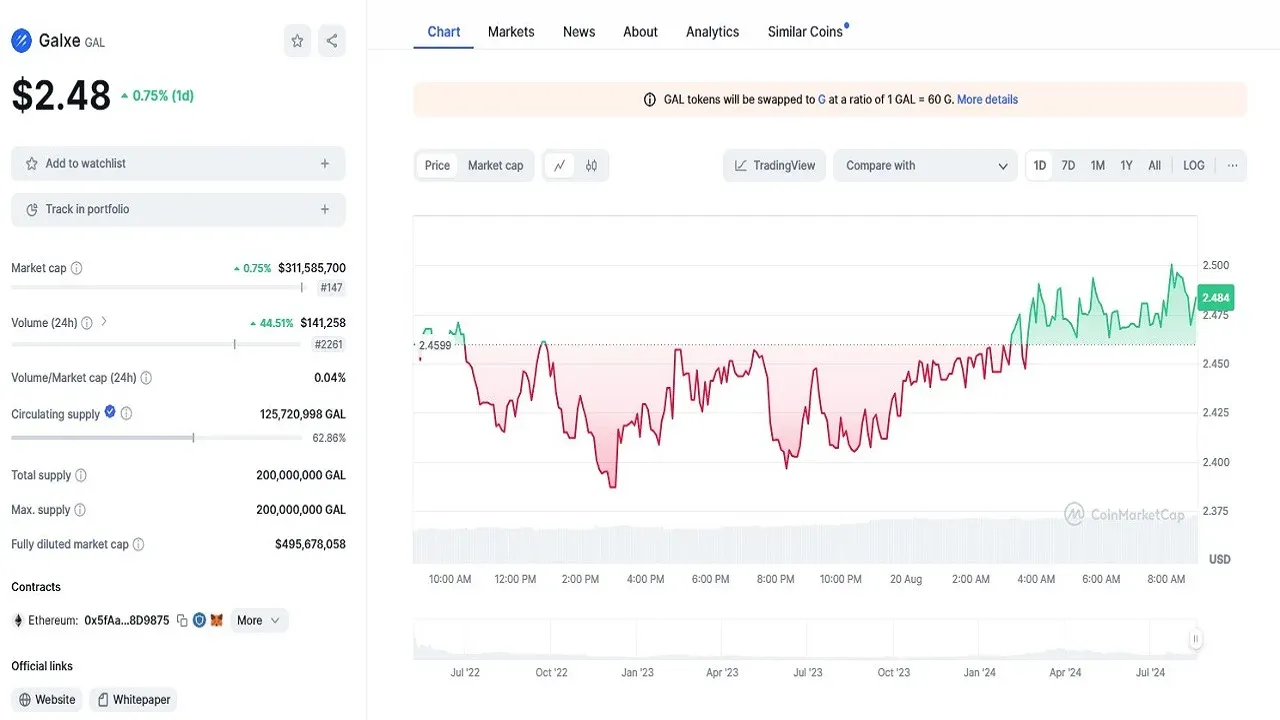Screen dimensions: 1280x720
Task: Select the Price chart toggle
Action: pos(437,166)
